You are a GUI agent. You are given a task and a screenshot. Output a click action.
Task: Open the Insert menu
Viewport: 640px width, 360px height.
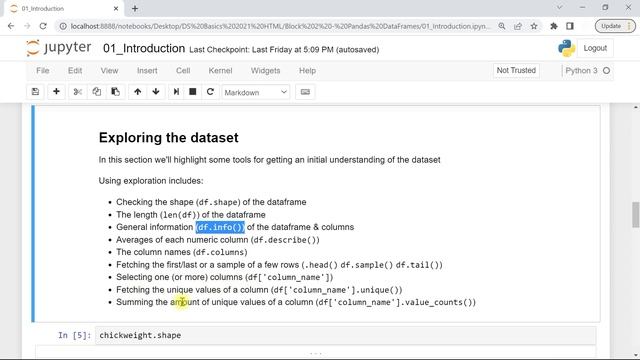[x=147, y=71]
